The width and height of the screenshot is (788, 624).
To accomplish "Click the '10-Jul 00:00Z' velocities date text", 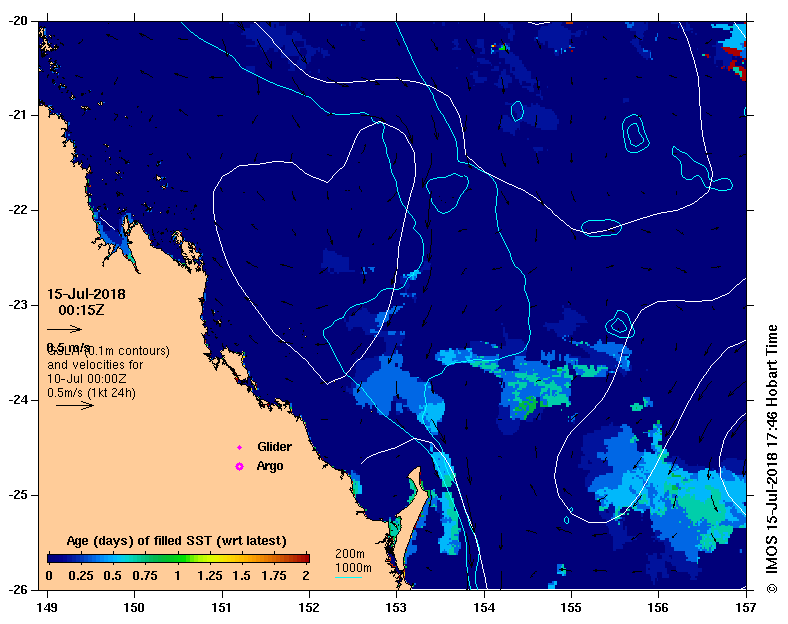I will point(87,378).
